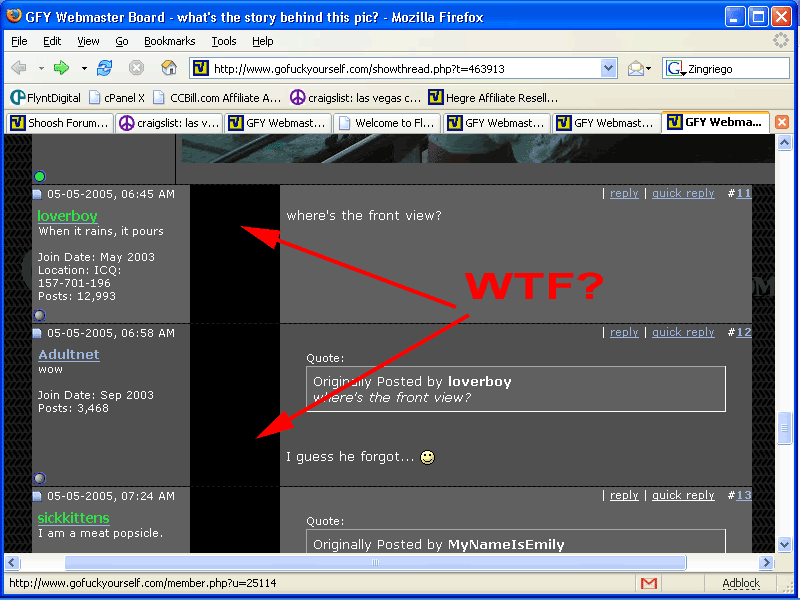Click the vertical scrollbar thumb
This screenshot has width=800, height=600.
tap(784, 428)
